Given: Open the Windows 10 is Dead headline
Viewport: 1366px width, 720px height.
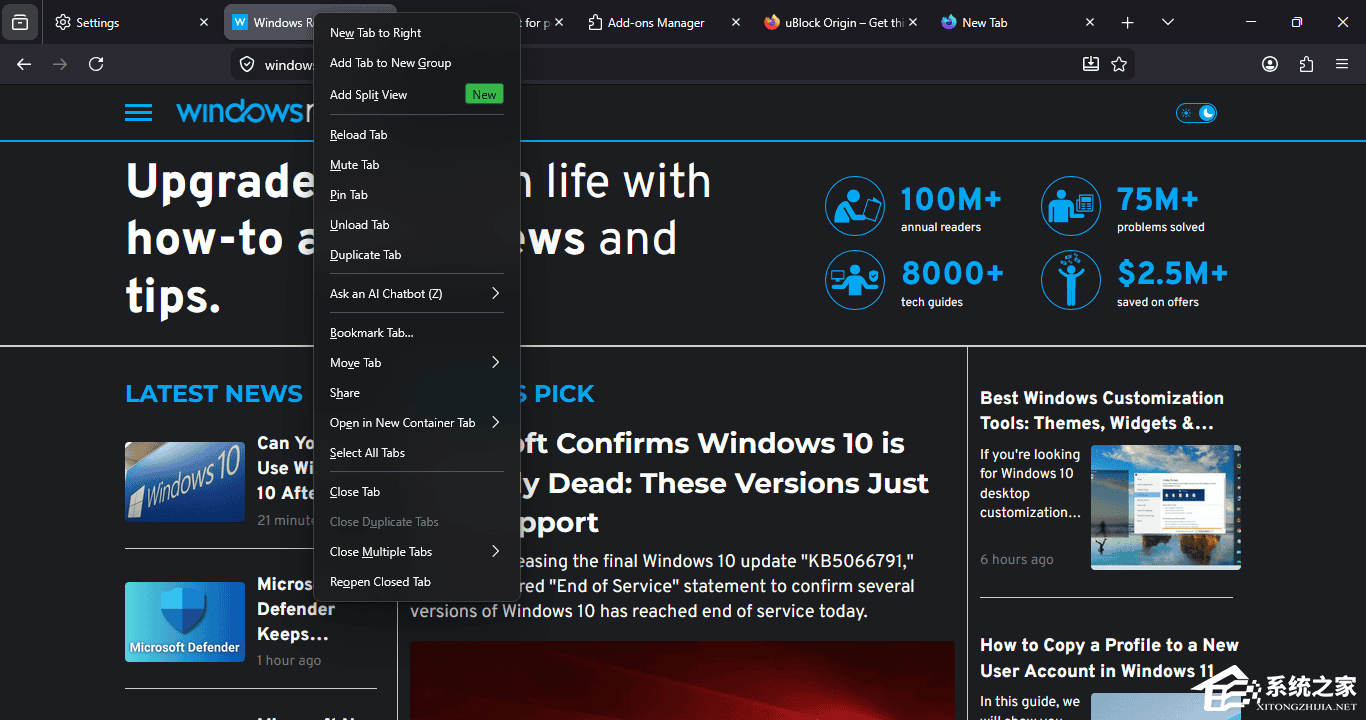Looking at the screenshot, I should tap(669, 483).
